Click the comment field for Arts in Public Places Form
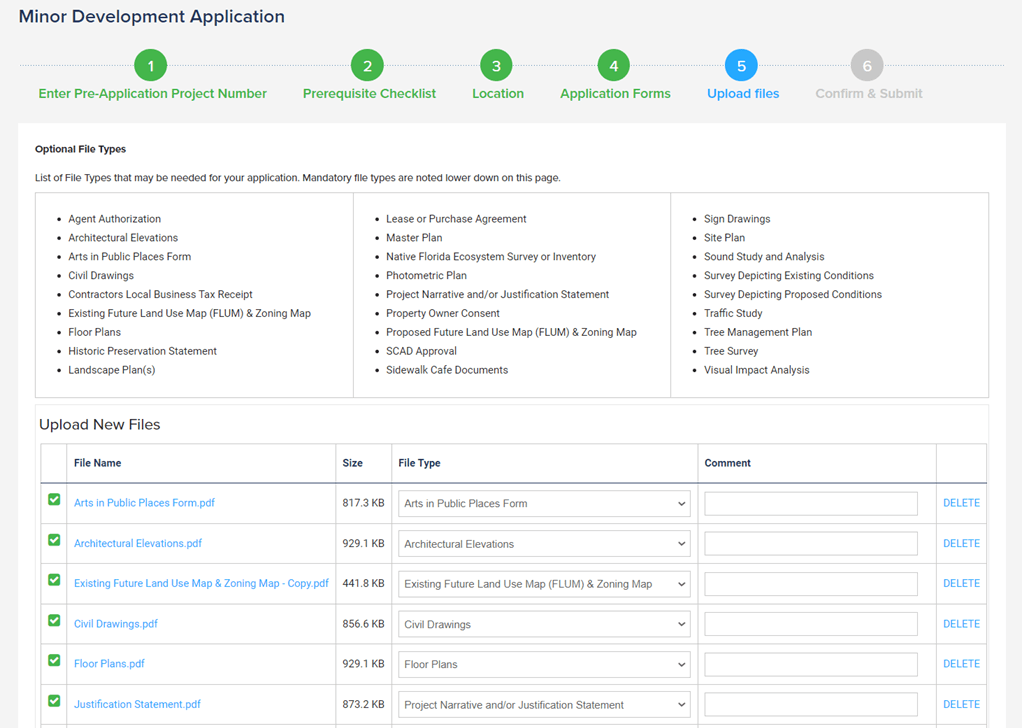 point(811,504)
